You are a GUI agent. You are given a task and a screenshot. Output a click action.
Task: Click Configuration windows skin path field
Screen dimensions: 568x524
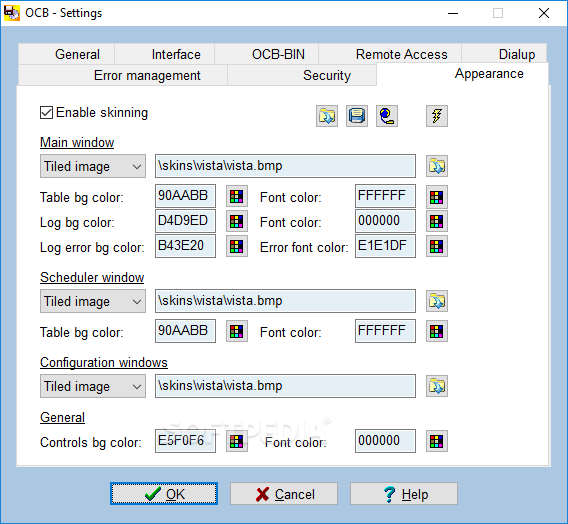[285, 386]
